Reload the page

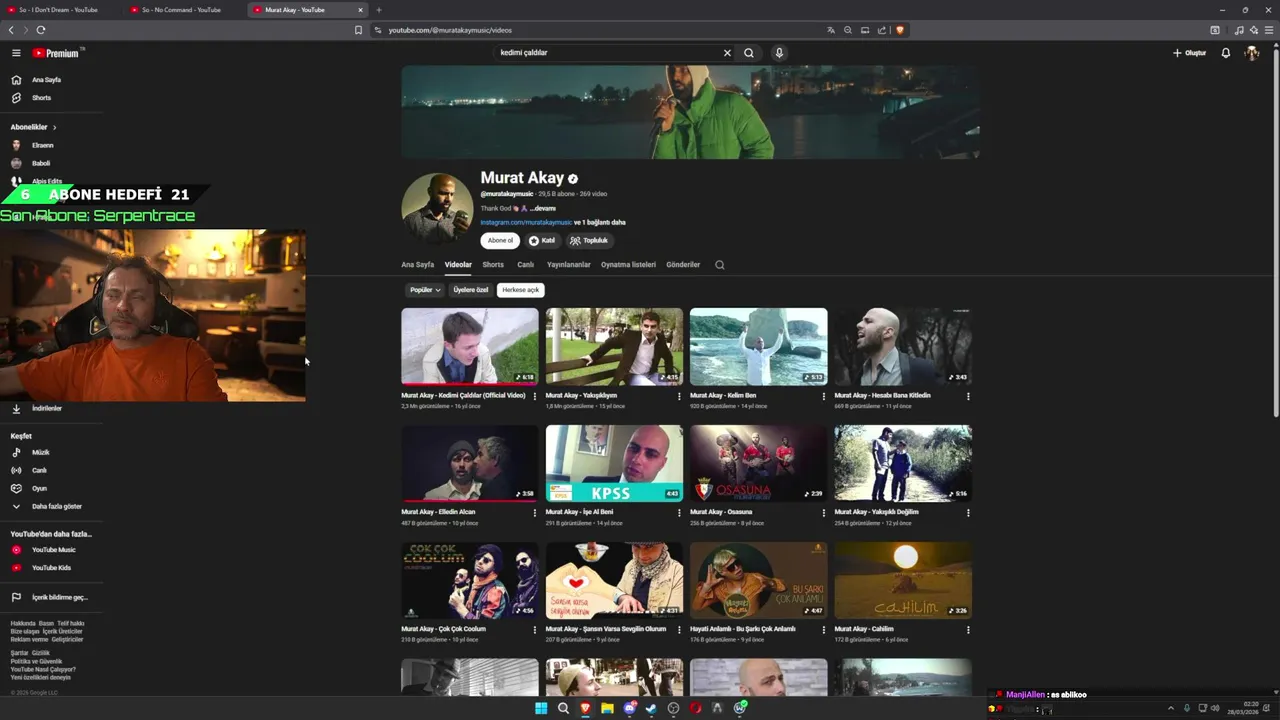[x=41, y=30]
